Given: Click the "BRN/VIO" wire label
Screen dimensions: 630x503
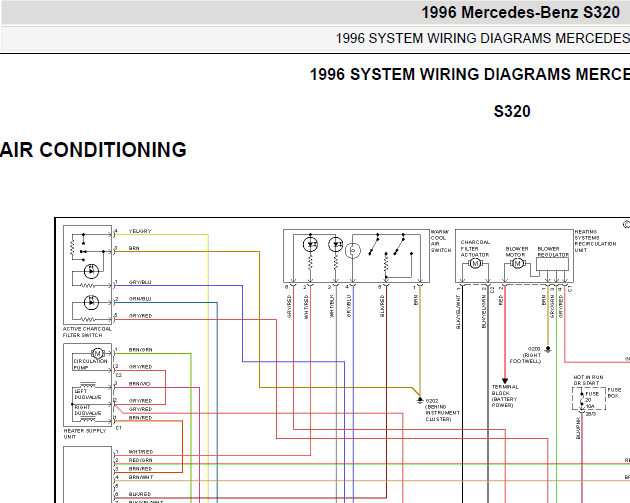Looking at the screenshot, I should click(139, 384).
